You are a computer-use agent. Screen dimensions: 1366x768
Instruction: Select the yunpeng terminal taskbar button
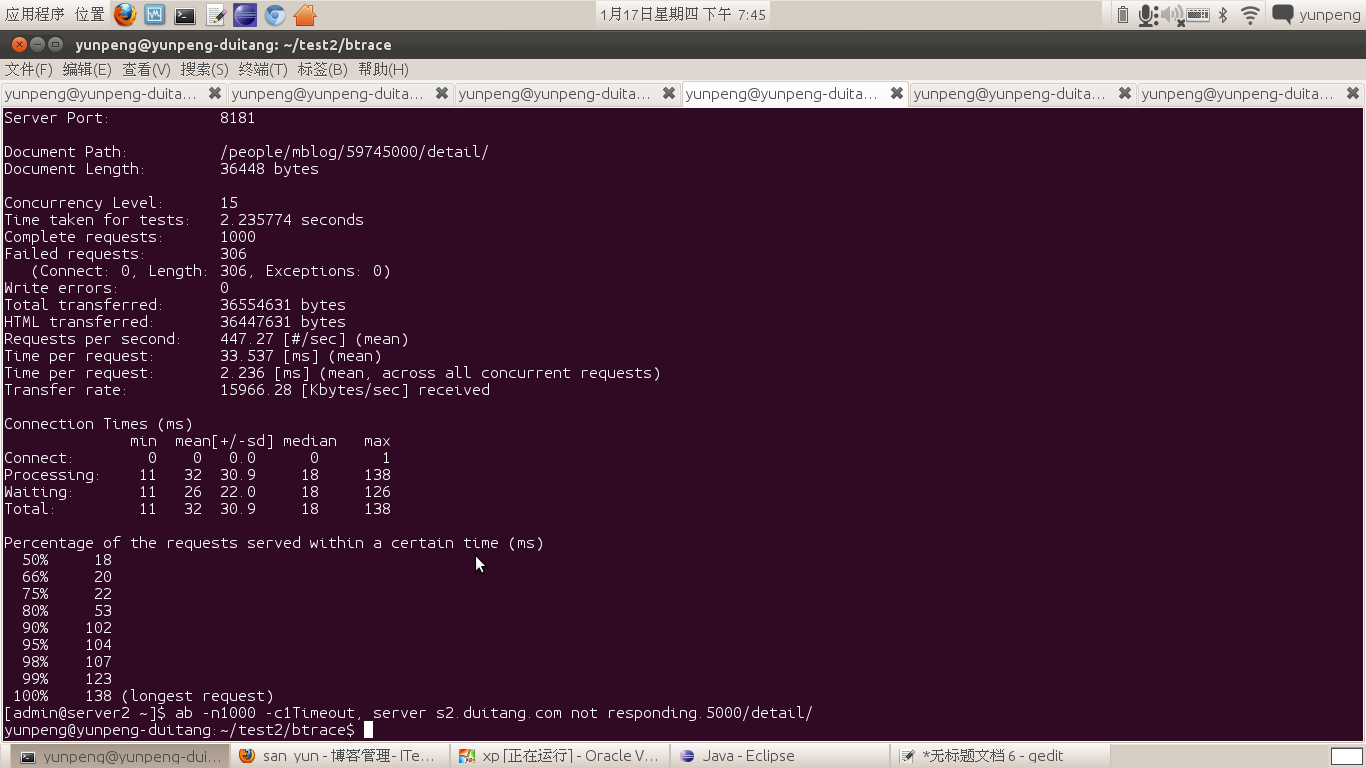pos(122,756)
